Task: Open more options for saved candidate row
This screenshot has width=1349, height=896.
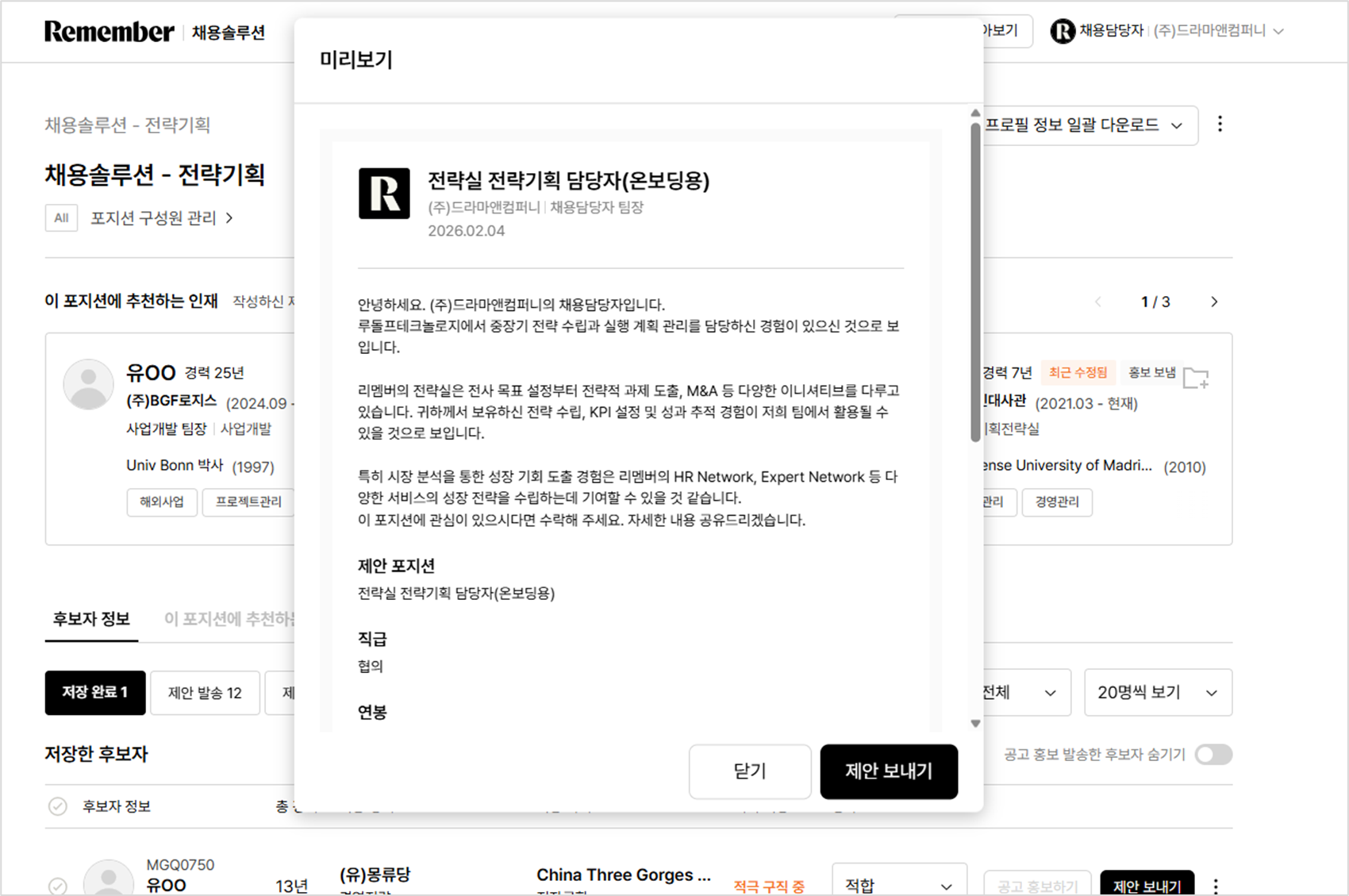Action: (1216, 885)
